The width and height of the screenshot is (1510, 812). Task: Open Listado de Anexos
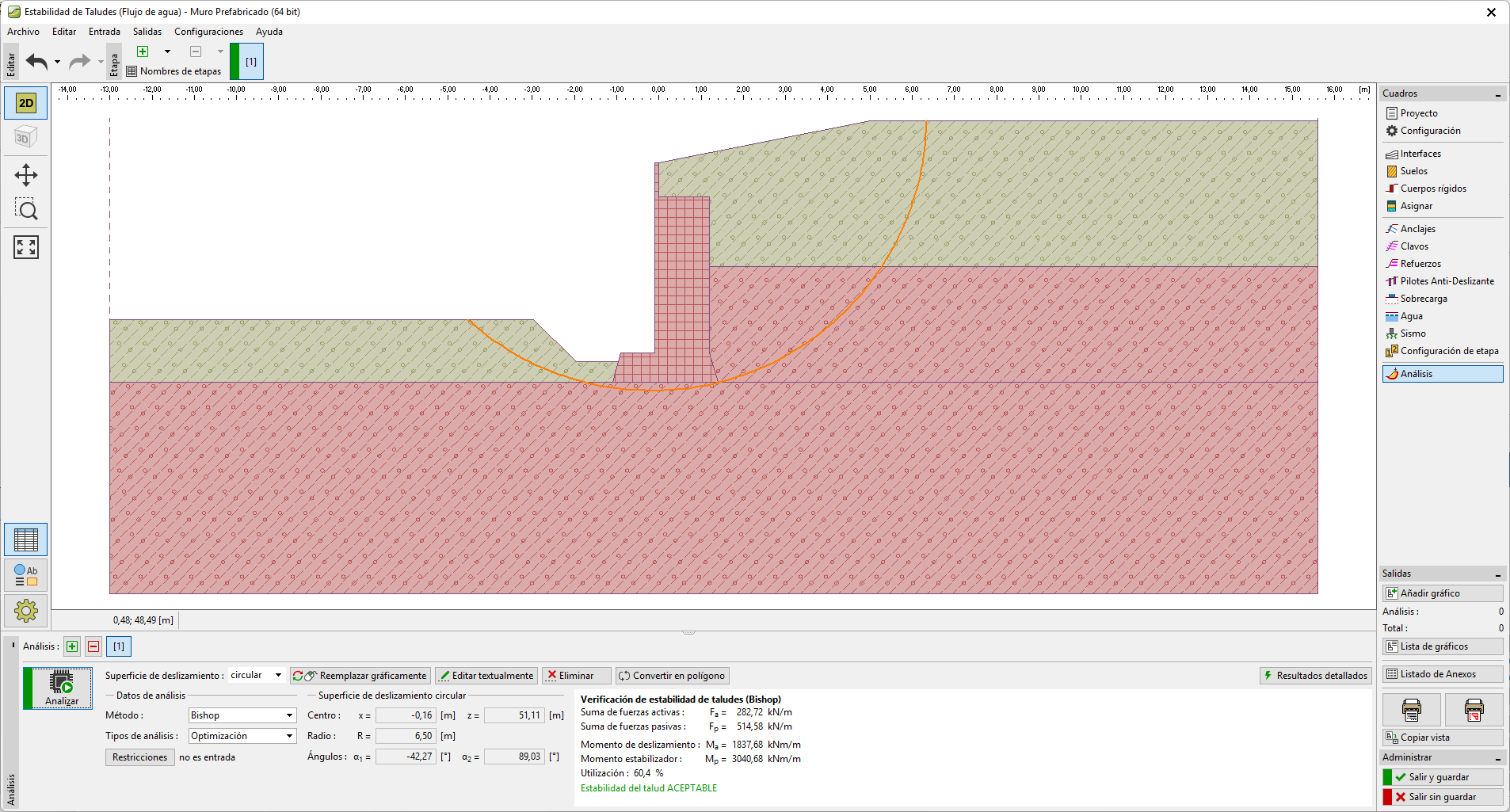coord(1443,674)
